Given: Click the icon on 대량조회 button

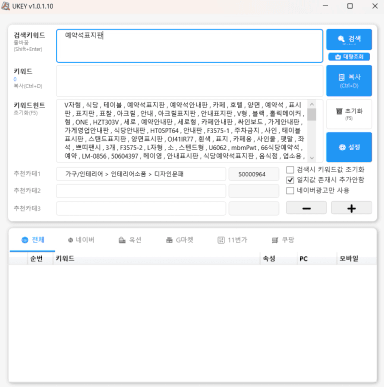Looking at the screenshot, I should tap(338, 57).
